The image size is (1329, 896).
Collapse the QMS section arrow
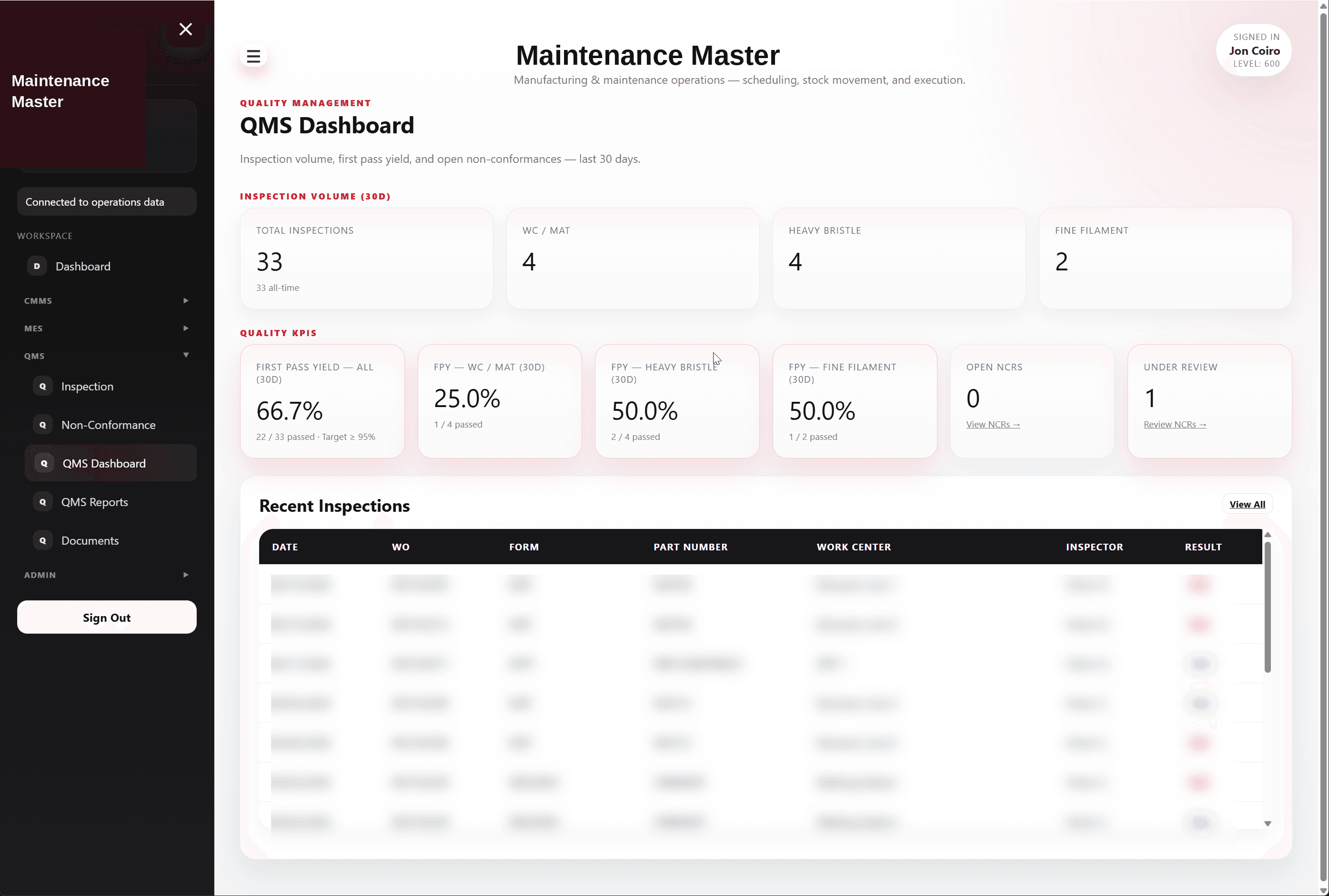point(186,356)
